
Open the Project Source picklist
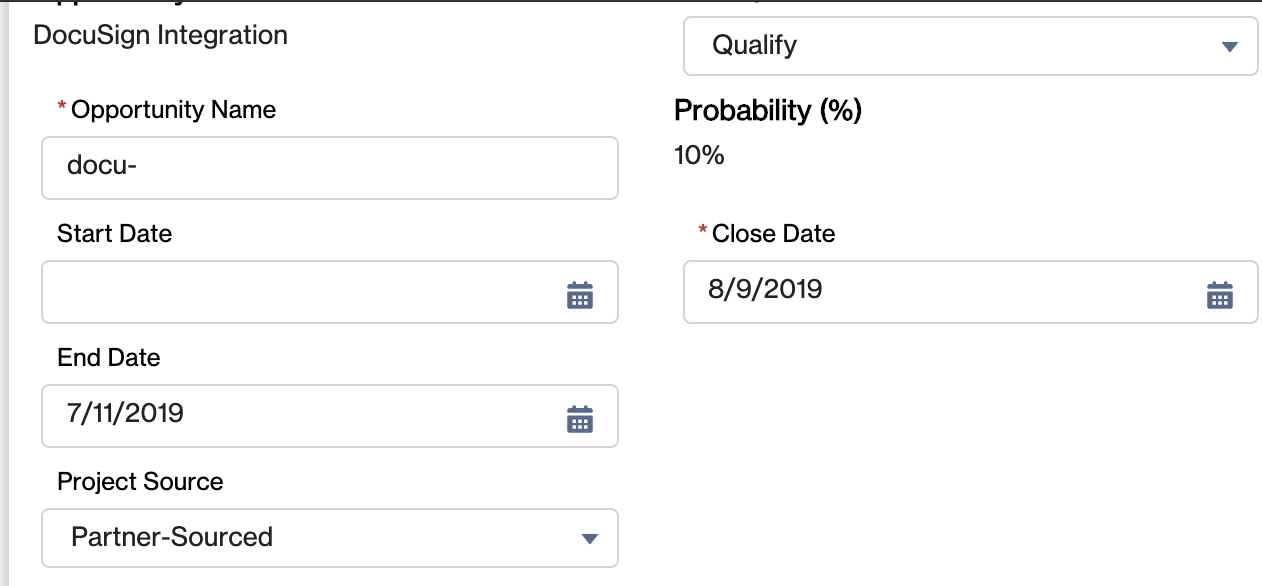[x=330, y=538]
